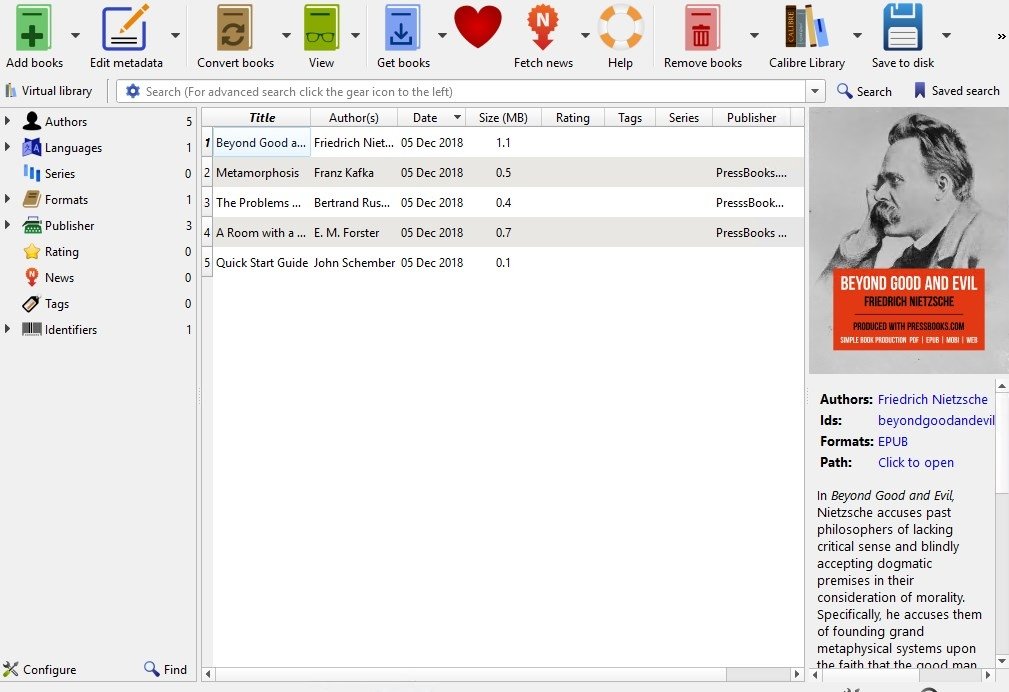Expand the Languages category
Viewport: 1009px width, 692px height.
point(7,147)
